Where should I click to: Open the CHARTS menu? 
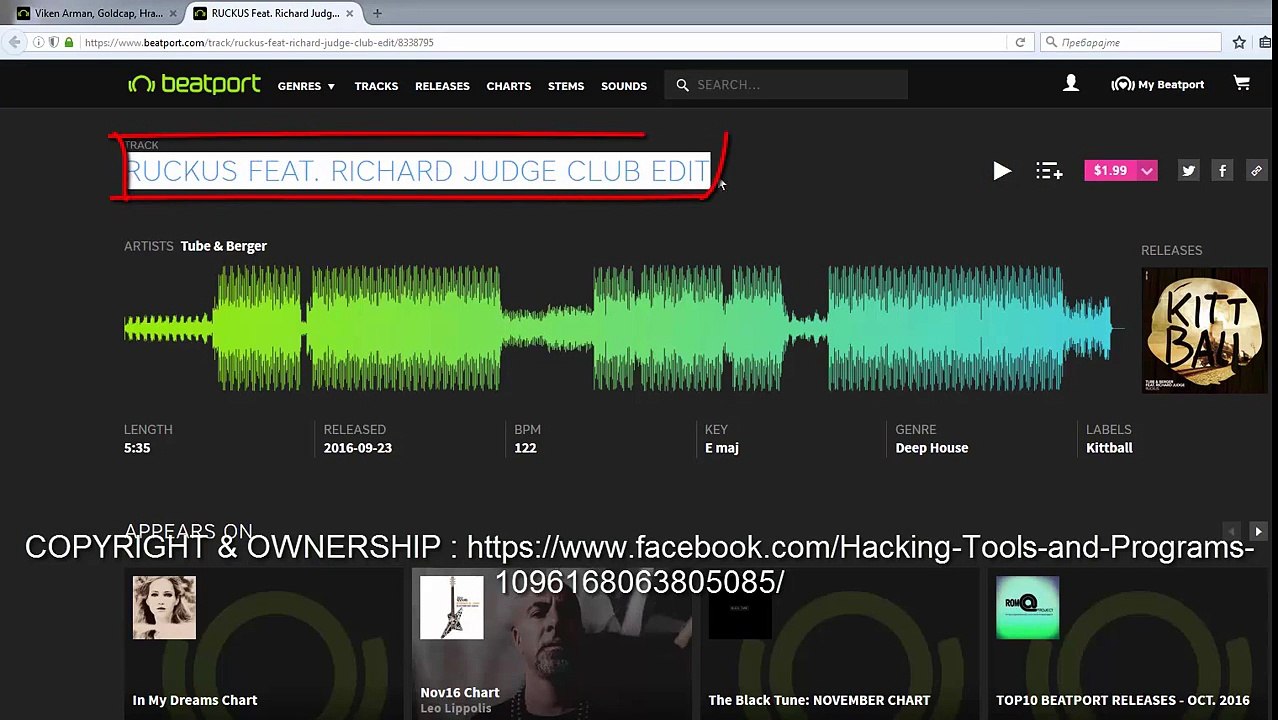[508, 86]
